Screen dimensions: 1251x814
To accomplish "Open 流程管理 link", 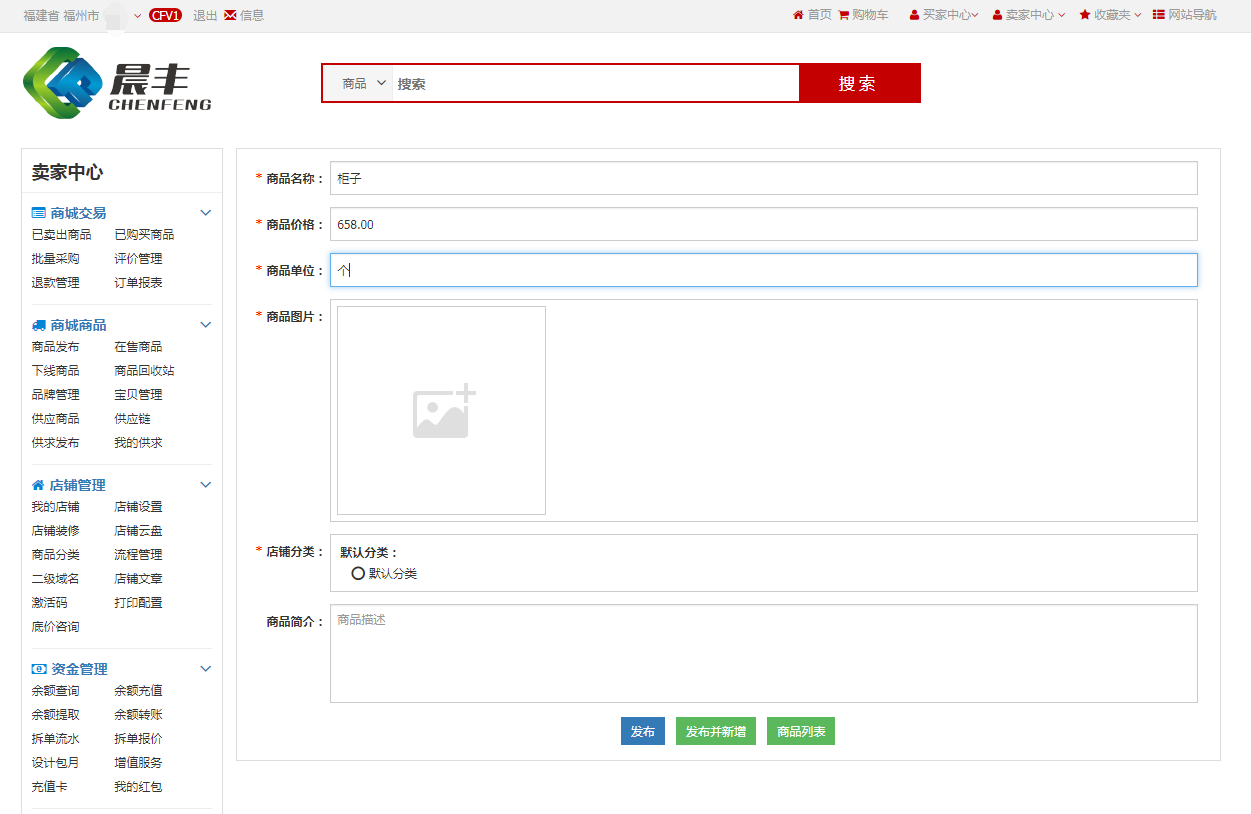I will click(x=138, y=555).
